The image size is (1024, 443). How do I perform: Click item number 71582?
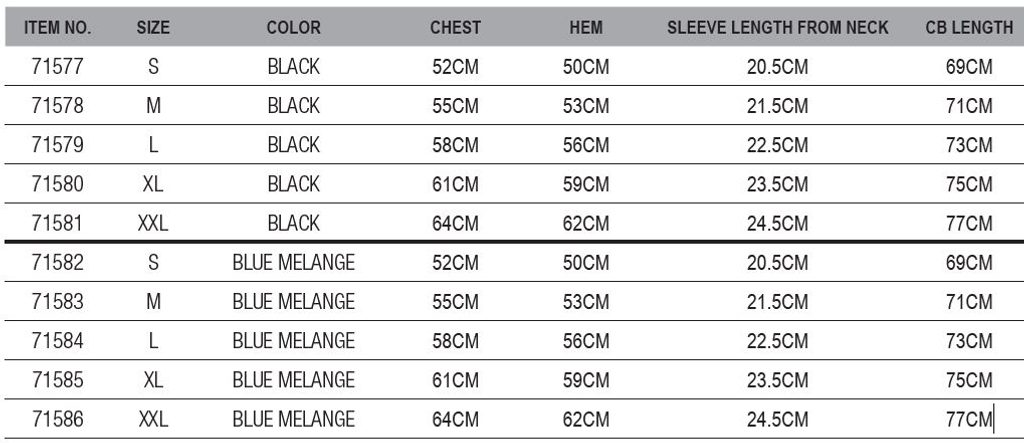point(57,263)
